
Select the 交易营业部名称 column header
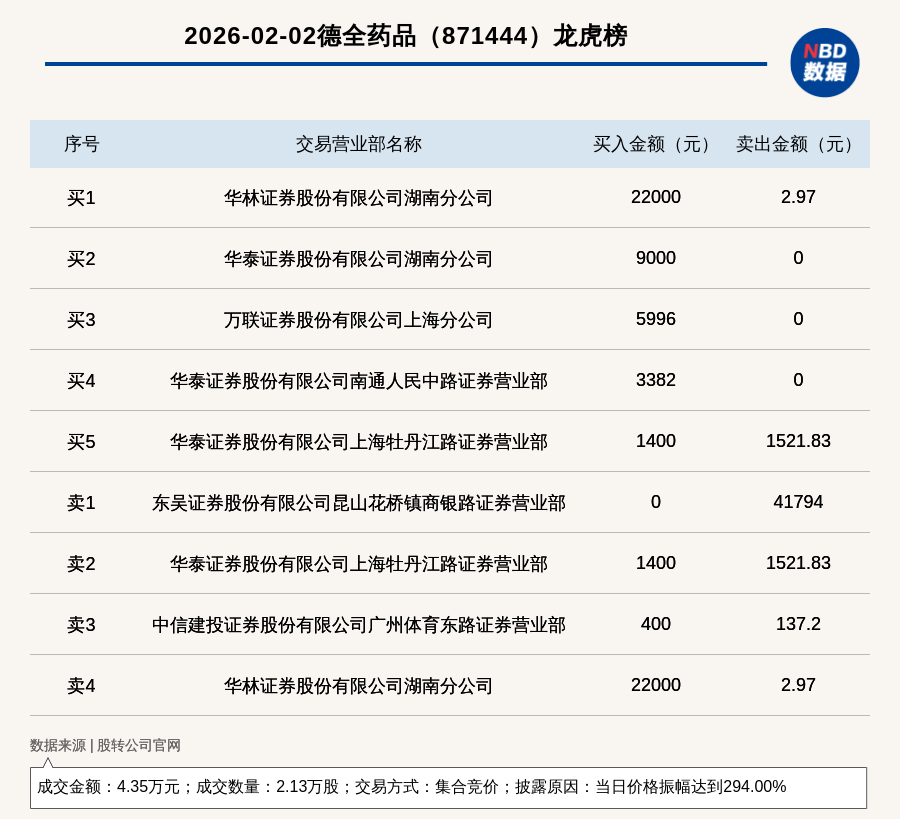[x=358, y=144]
